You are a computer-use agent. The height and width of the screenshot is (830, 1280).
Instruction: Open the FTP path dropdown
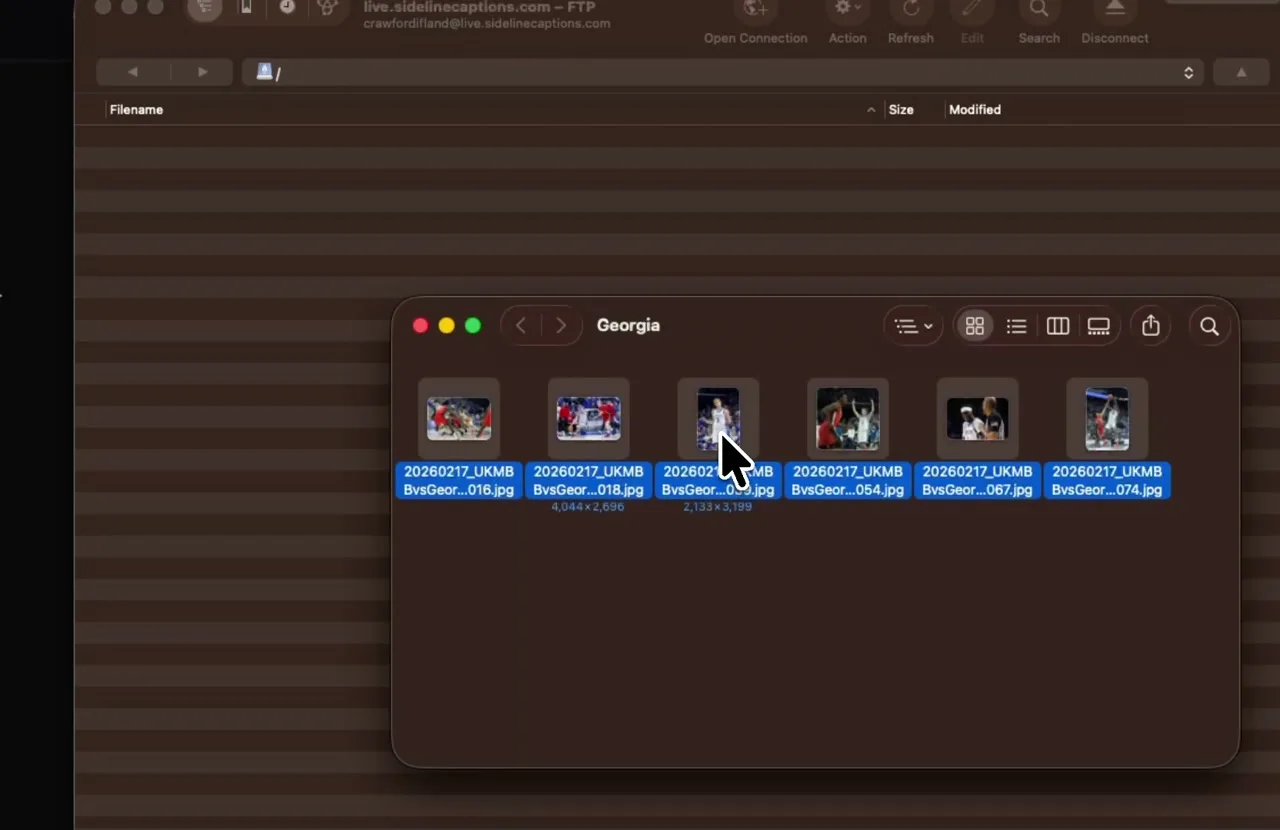[x=721, y=72]
